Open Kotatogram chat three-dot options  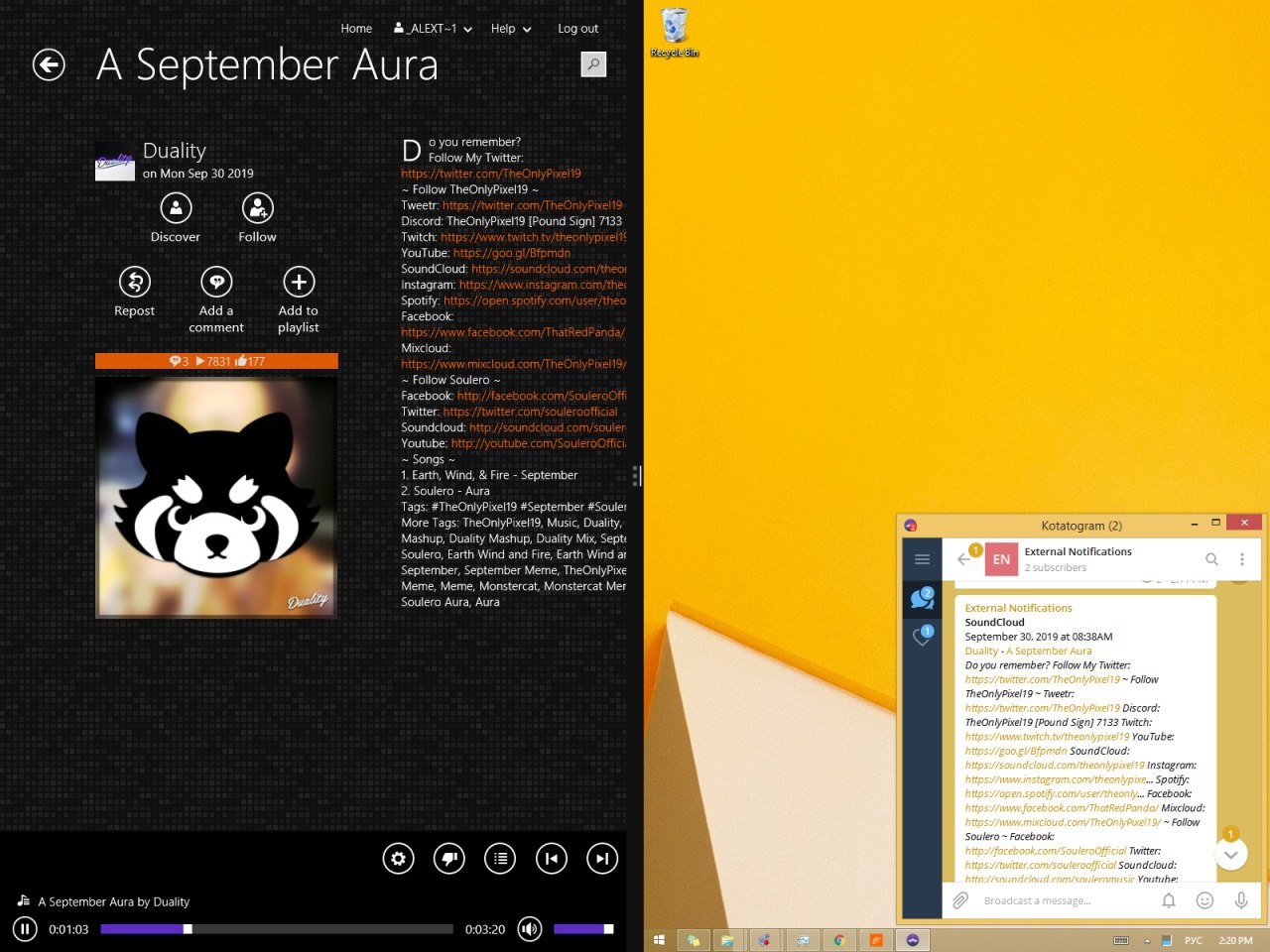pyautogui.click(x=1241, y=559)
